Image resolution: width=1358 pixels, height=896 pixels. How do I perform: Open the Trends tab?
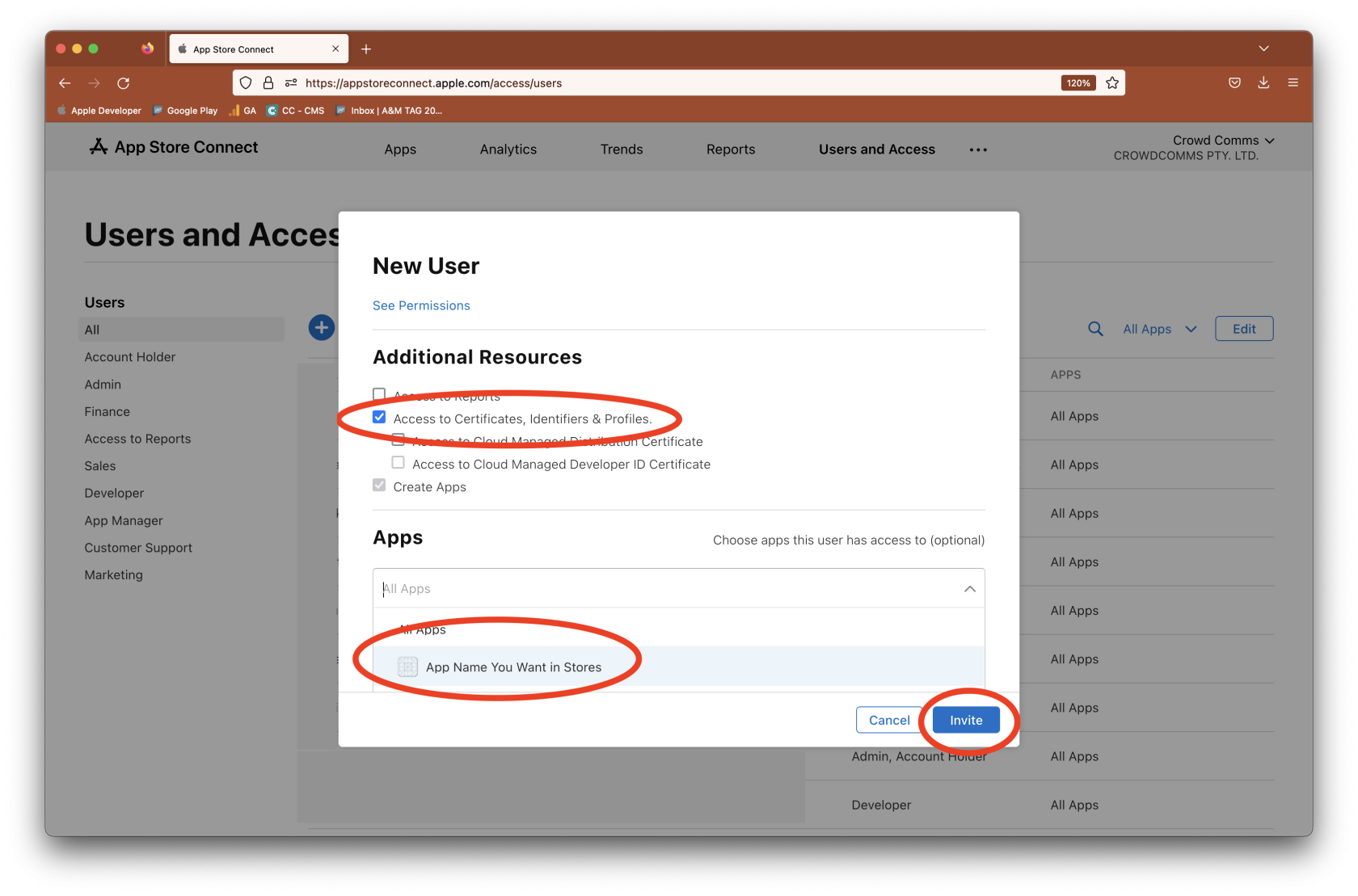621,149
